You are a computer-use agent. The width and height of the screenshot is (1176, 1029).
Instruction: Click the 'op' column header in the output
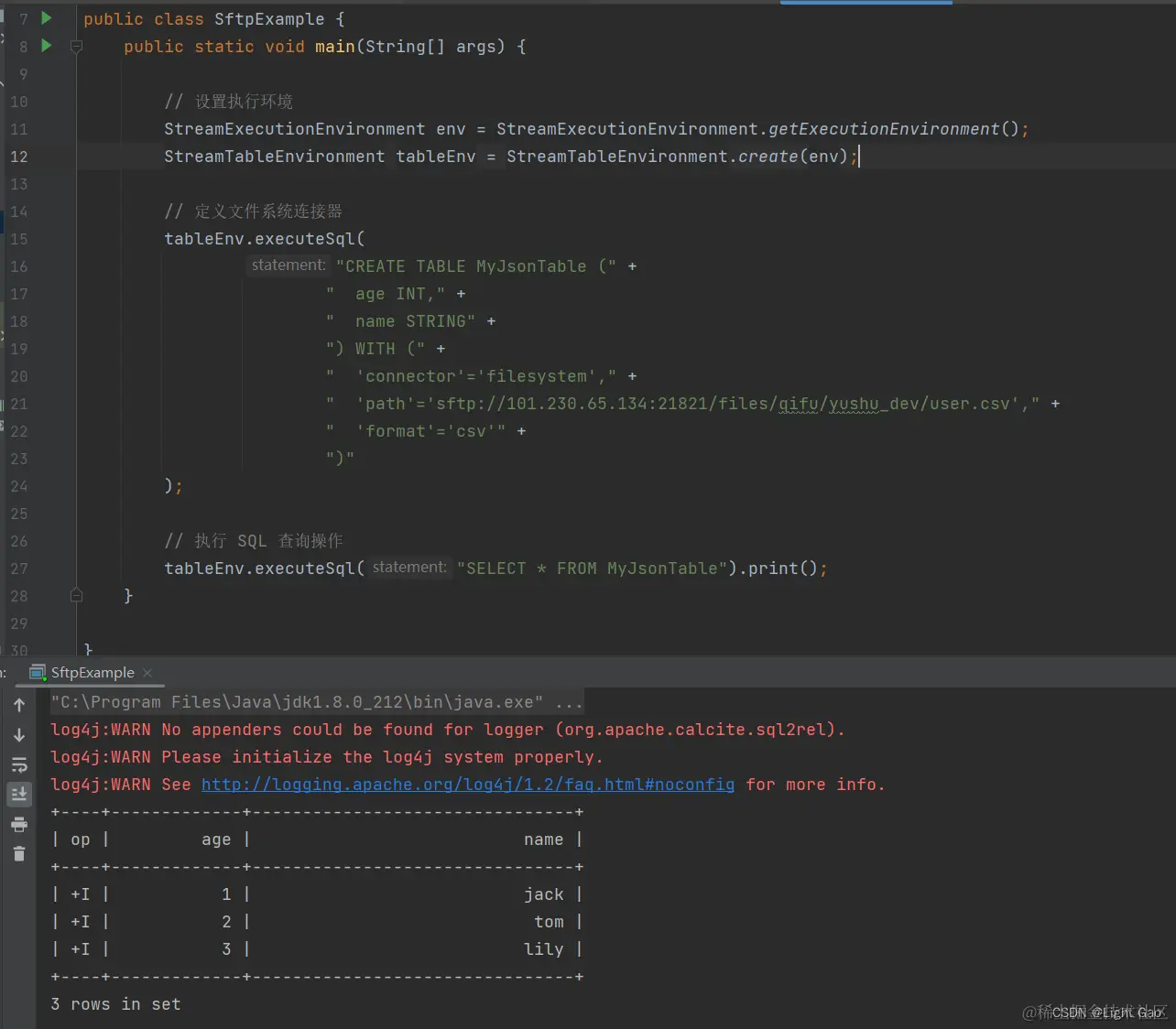click(81, 839)
